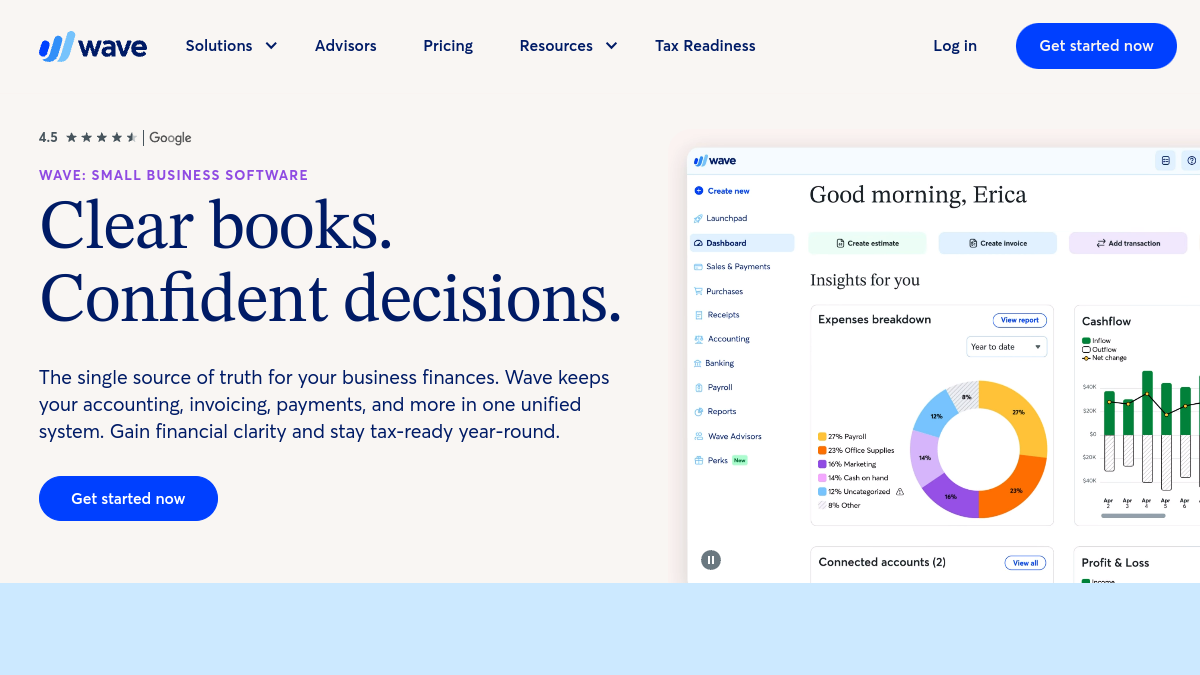Click the Create estimate button
Viewport: 1200px width, 675px height.
867,243
